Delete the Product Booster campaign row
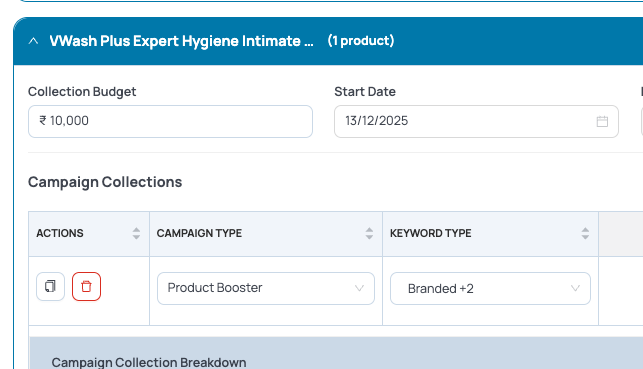This screenshot has height=369, width=643. [x=87, y=286]
